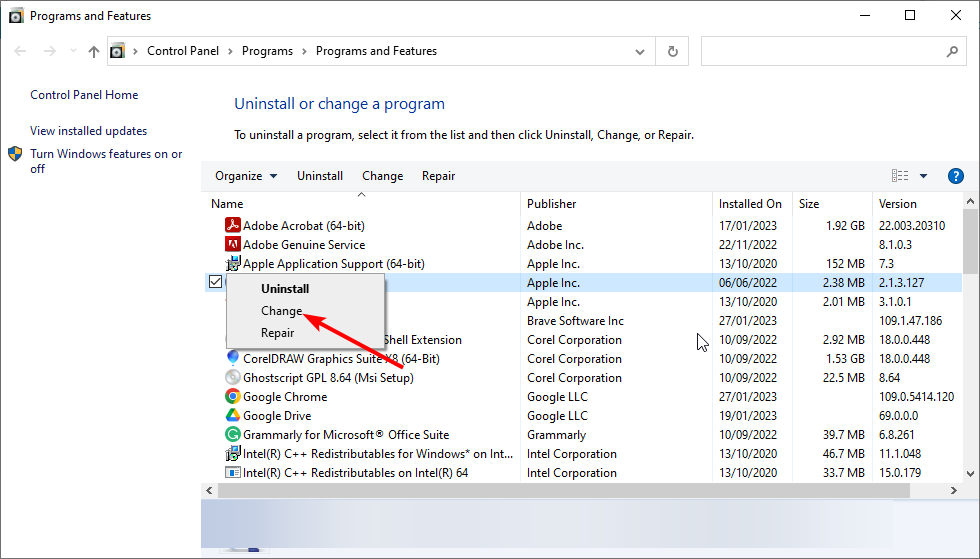This screenshot has width=980, height=559.
Task: Open View installed updates link
Action: 89,131
